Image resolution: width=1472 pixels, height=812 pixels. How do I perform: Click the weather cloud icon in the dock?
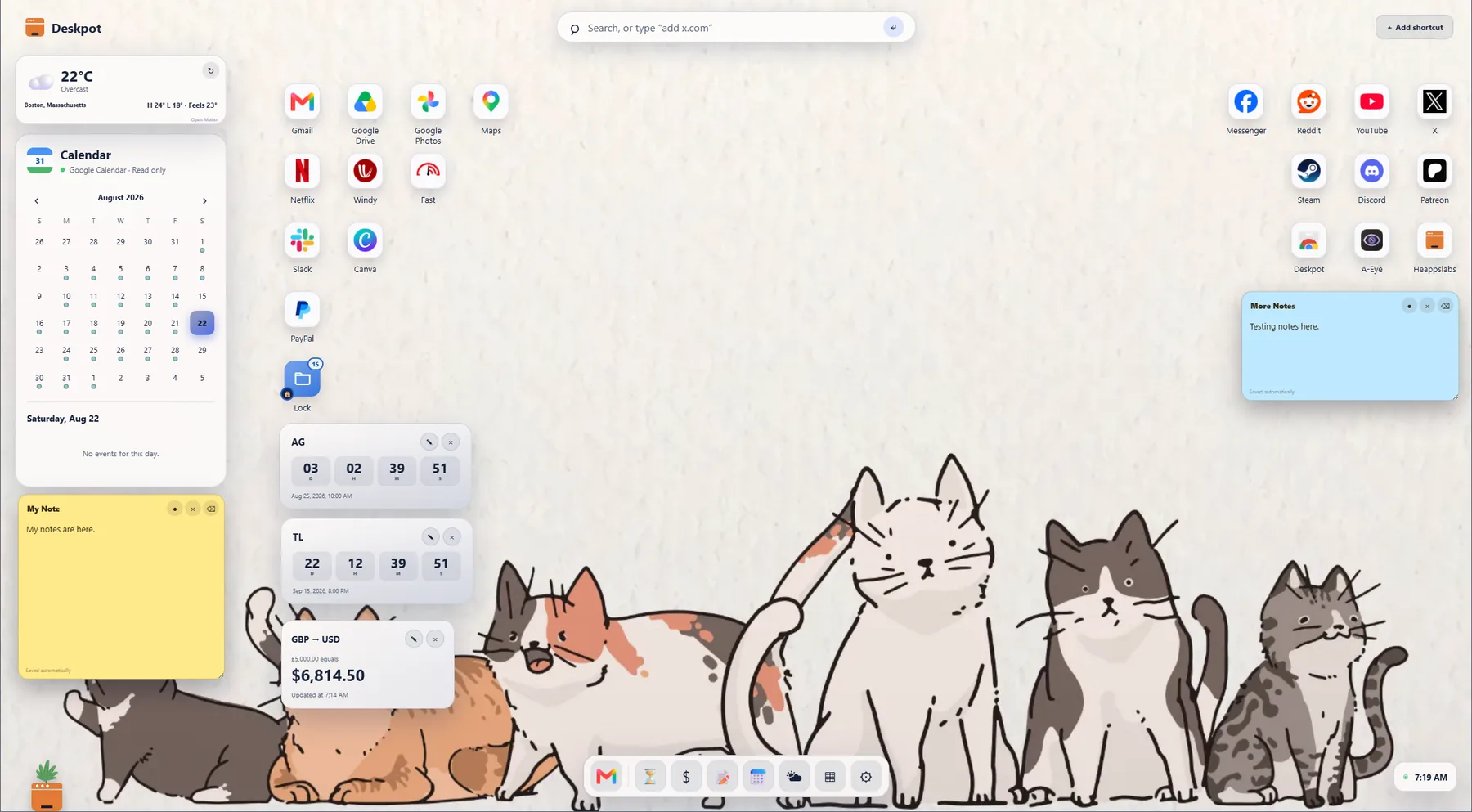pos(794,777)
